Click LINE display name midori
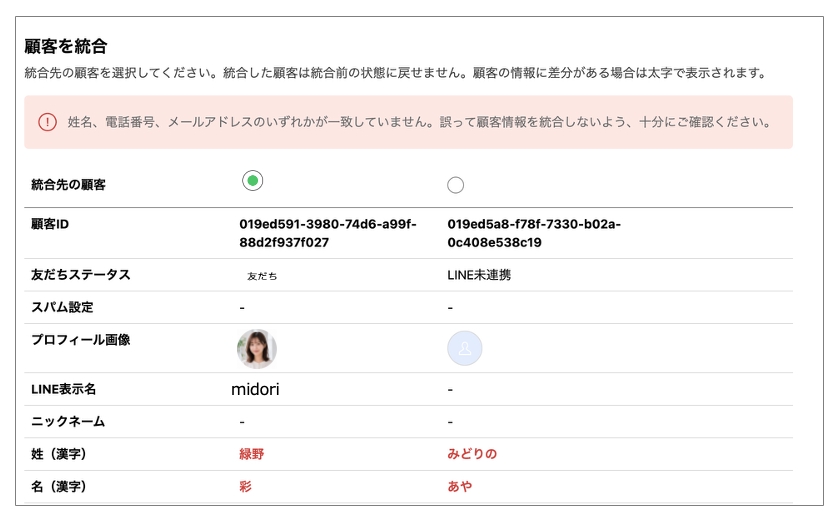The width and height of the screenshot is (839, 518). pyautogui.click(x=255, y=389)
